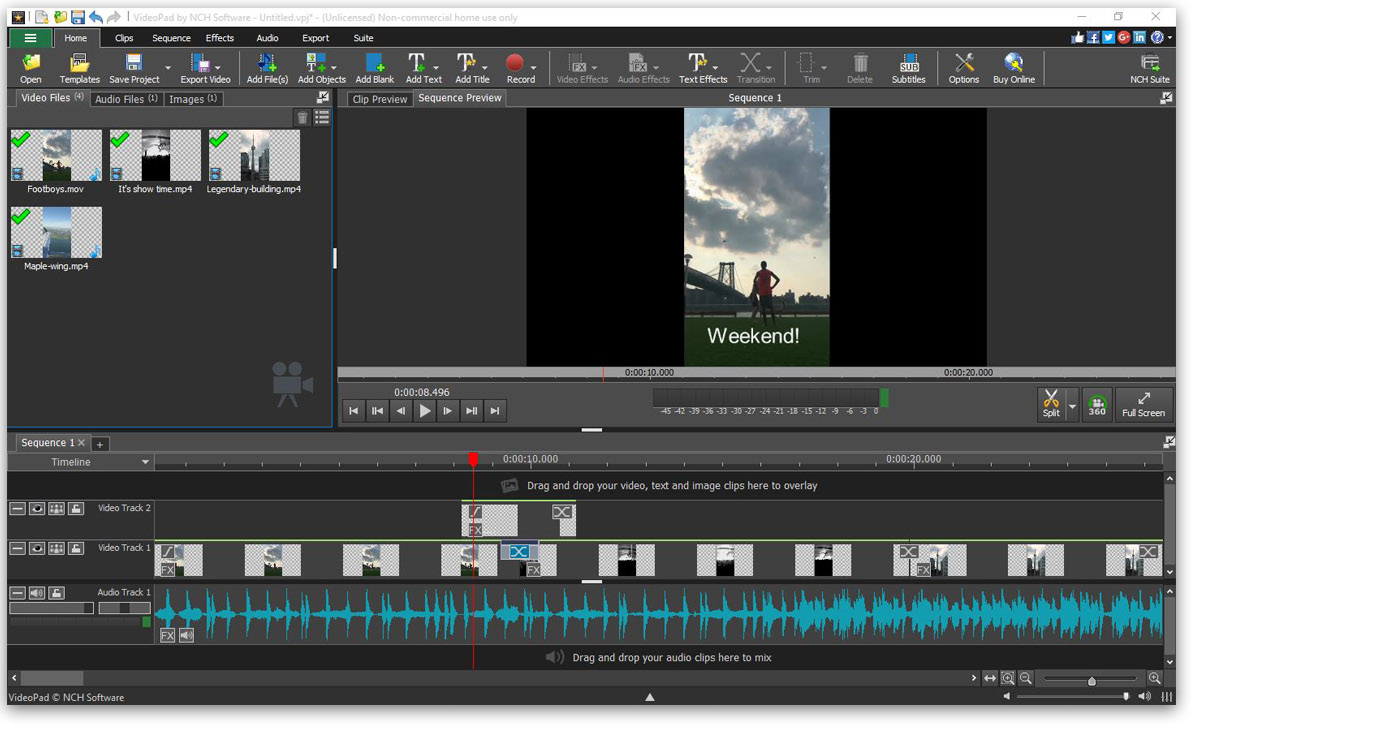Toggle visibility eye on Video Track 2

pyautogui.click(x=37, y=509)
